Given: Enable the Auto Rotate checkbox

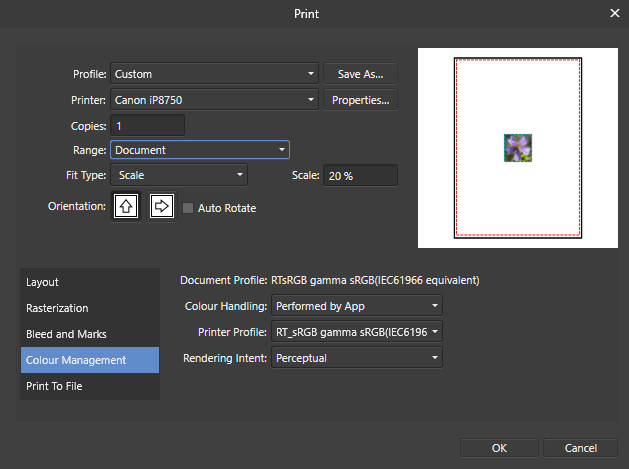Looking at the screenshot, I should pos(188,208).
